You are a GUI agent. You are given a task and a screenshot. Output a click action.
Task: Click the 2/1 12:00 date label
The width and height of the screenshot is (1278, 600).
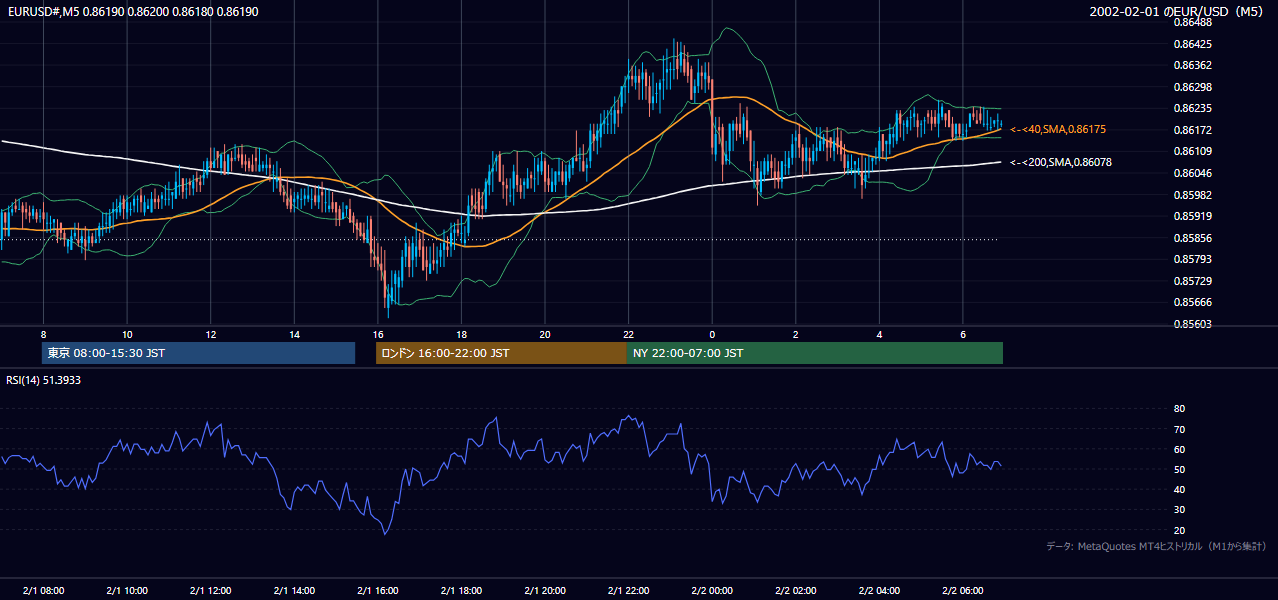(211, 591)
